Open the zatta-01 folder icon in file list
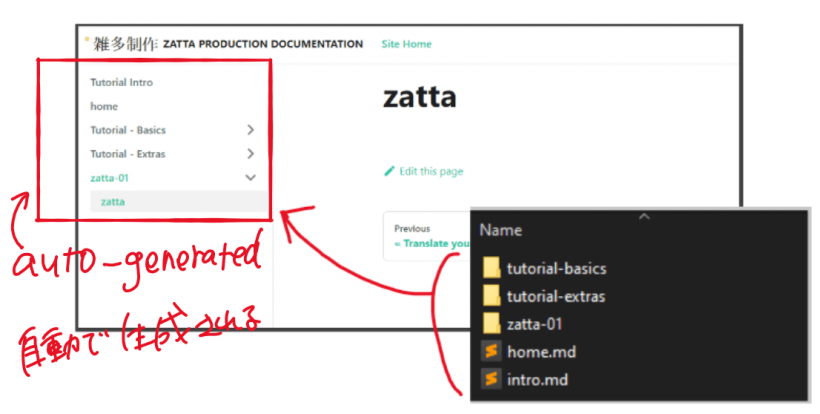This screenshot has width=820, height=414. point(491,324)
